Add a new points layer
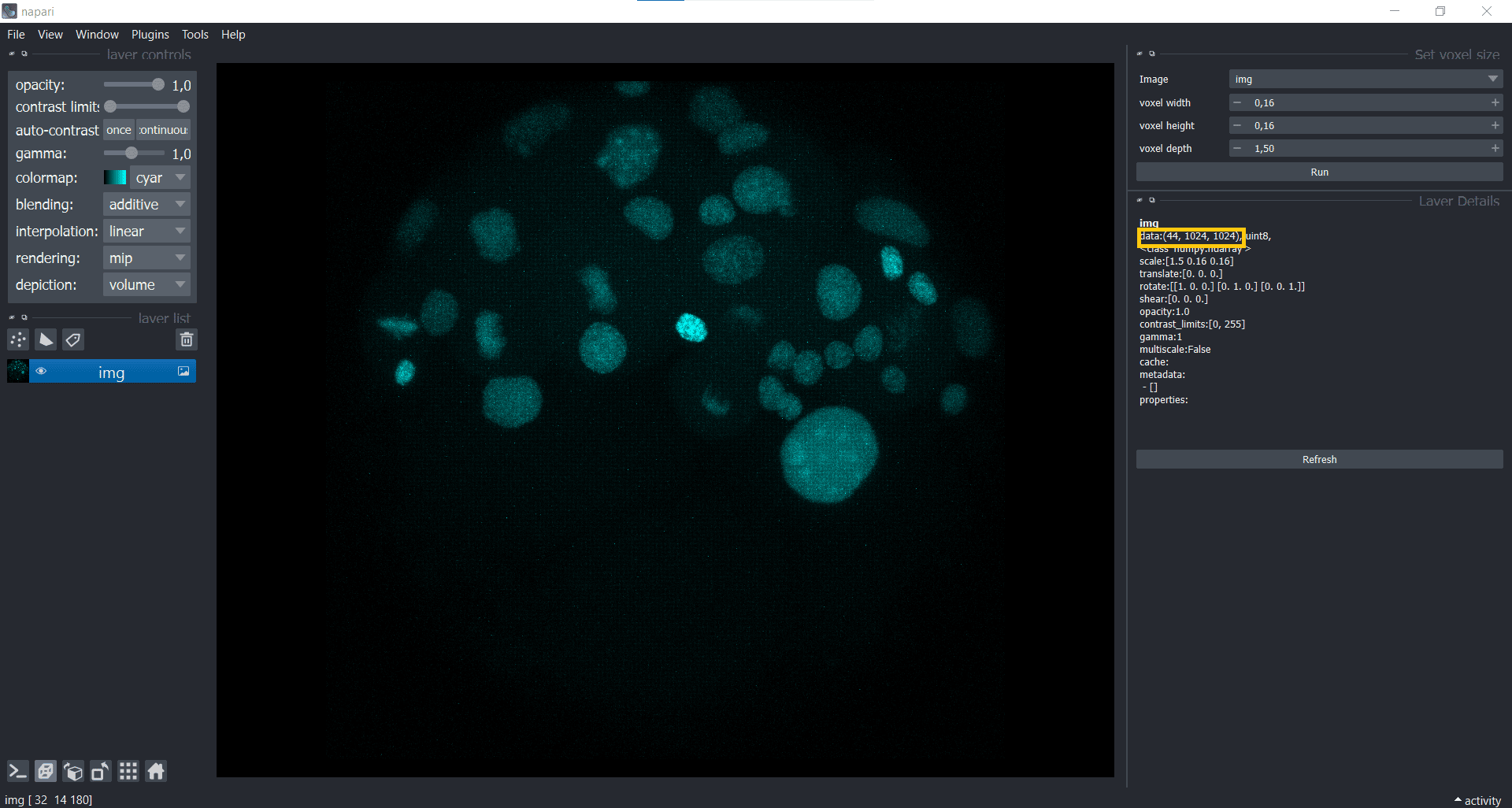The width and height of the screenshot is (1512, 808). (18, 339)
